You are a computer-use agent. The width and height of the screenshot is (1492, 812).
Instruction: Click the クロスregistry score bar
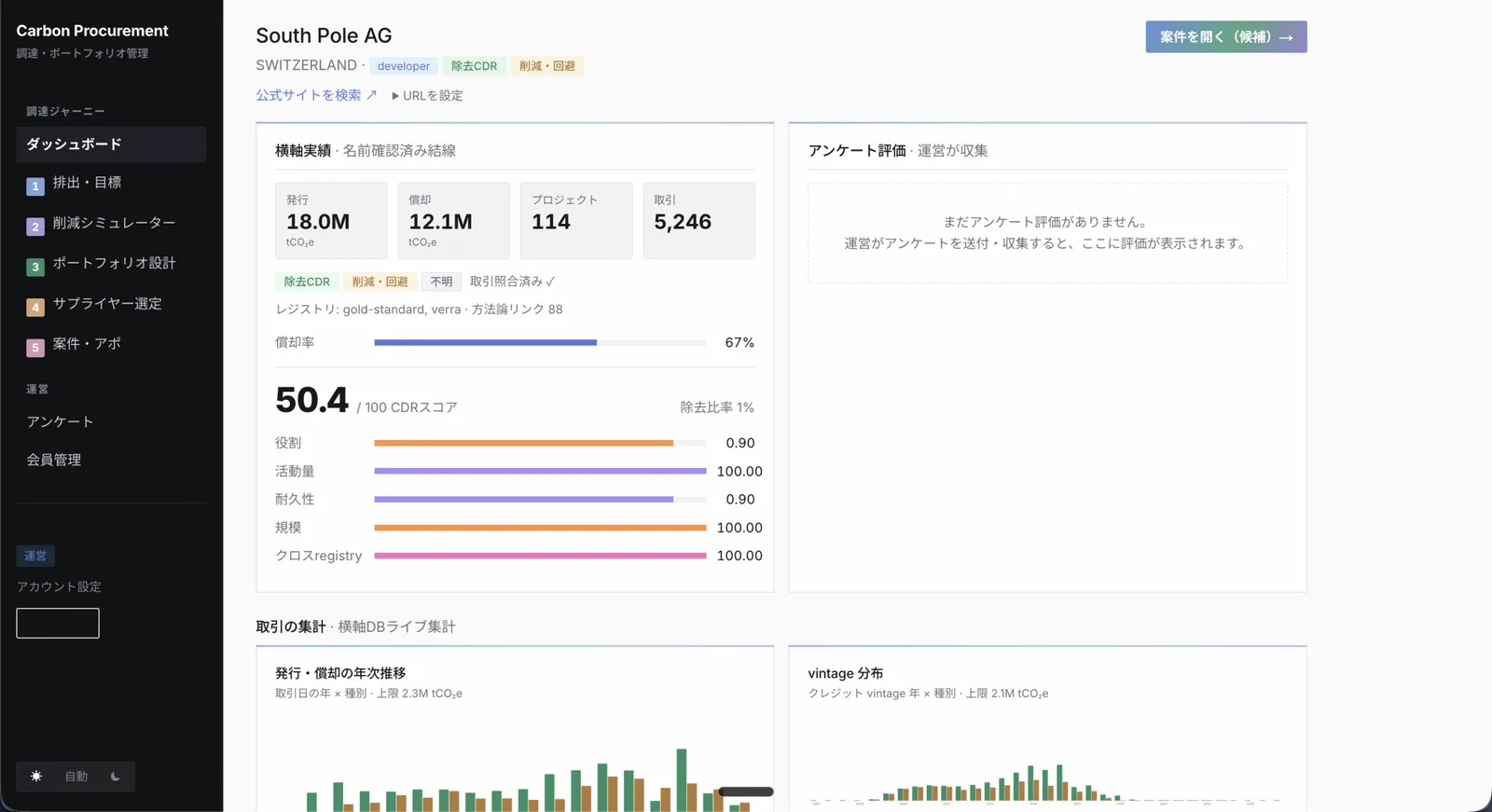(x=540, y=556)
